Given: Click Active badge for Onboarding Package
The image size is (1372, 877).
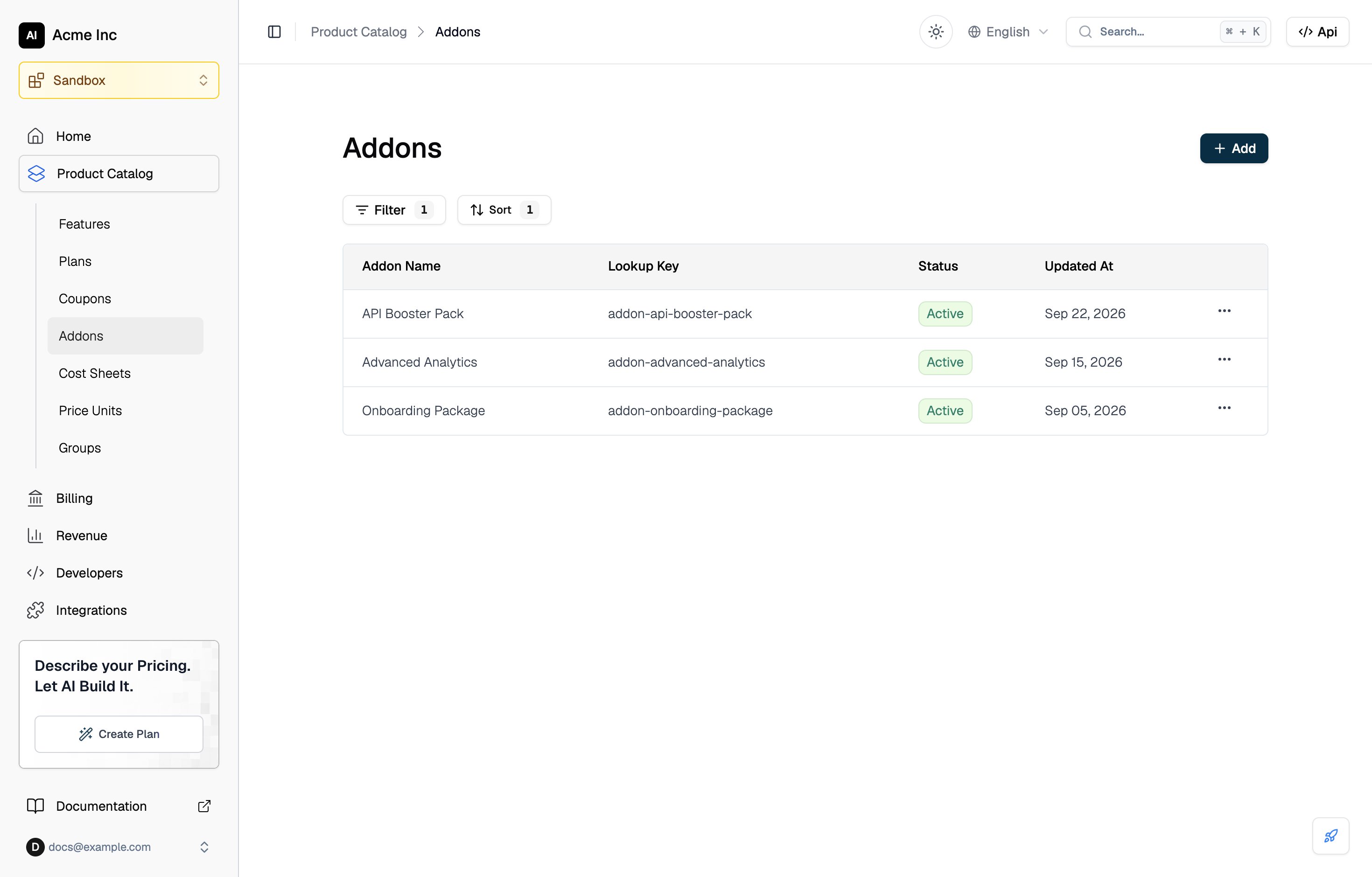Looking at the screenshot, I should tap(945, 411).
